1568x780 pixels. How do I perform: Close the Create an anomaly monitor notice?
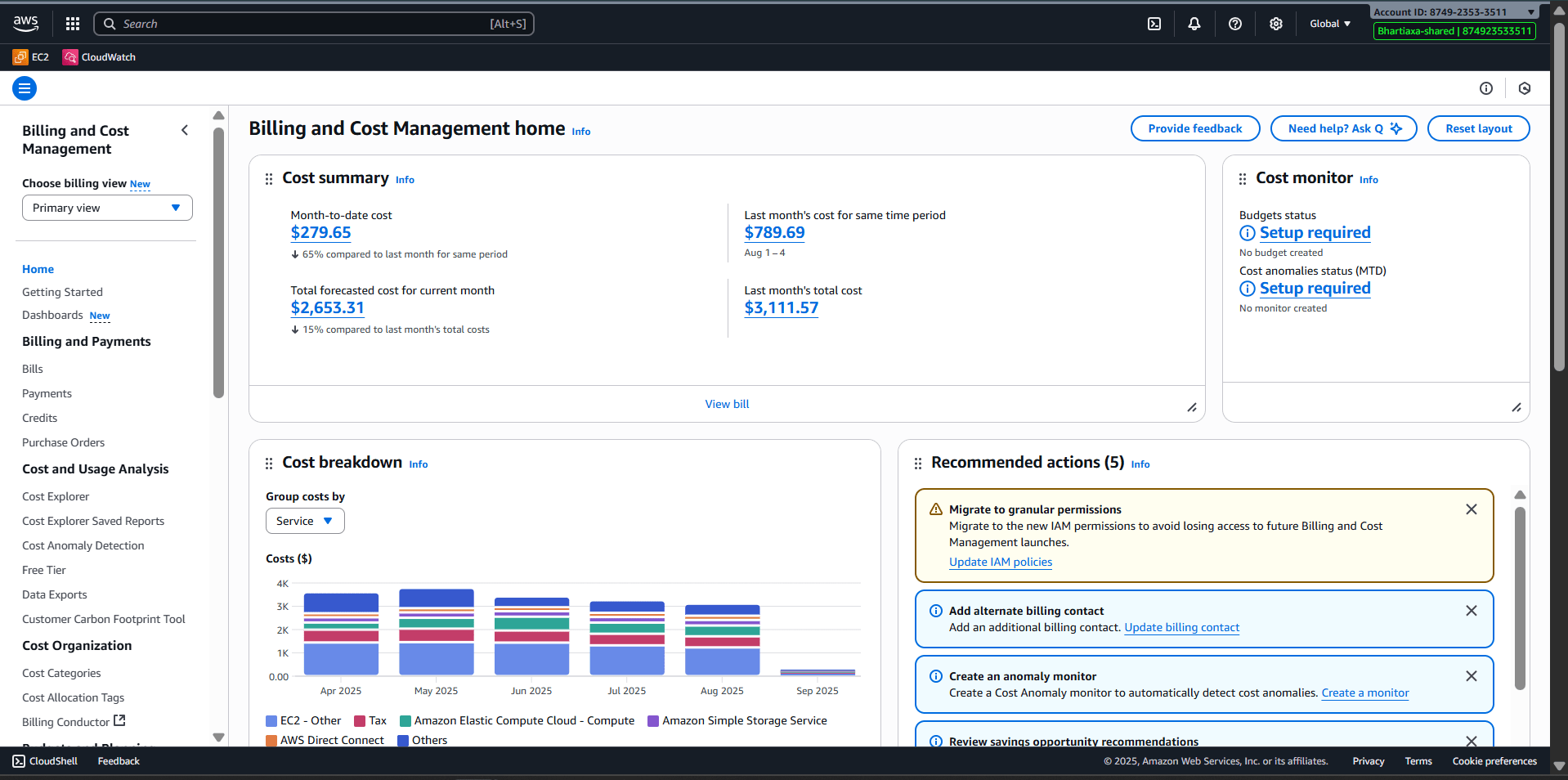(x=1471, y=676)
